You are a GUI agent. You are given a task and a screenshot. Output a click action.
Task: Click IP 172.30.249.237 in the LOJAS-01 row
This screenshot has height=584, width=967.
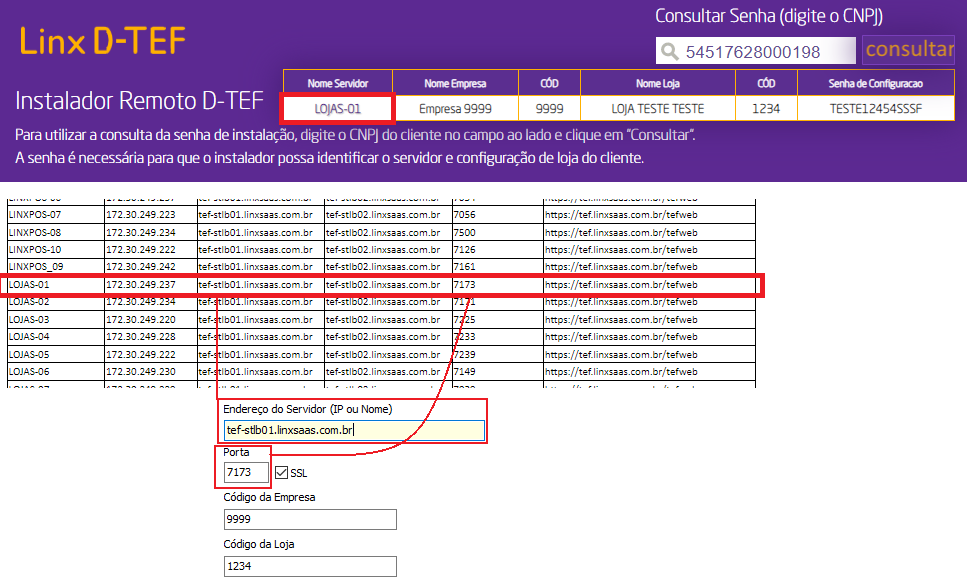141,285
